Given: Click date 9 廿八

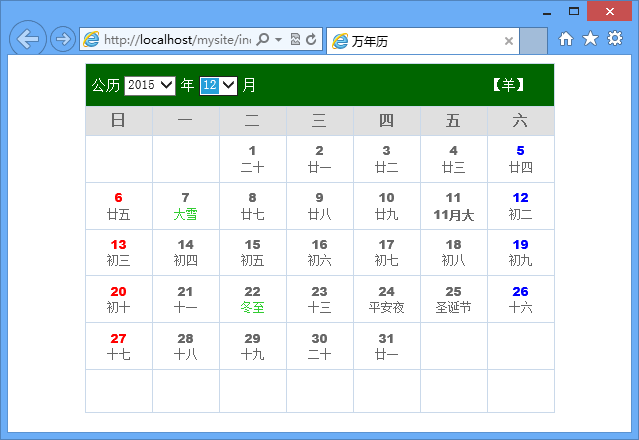Looking at the screenshot, I should pyautogui.click(x=320, y=206).
